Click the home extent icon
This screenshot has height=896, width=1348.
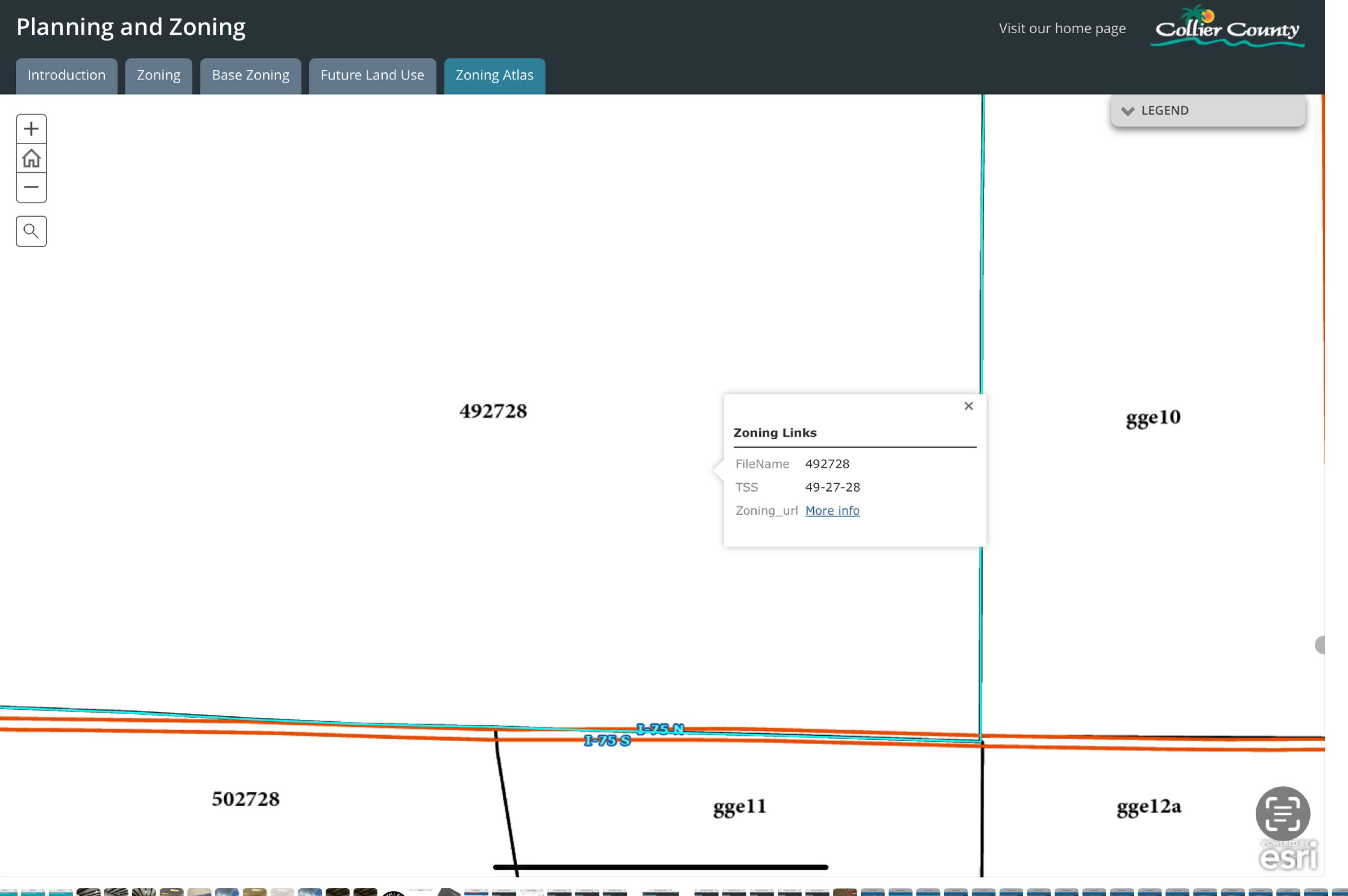click(x=31, y=158)
